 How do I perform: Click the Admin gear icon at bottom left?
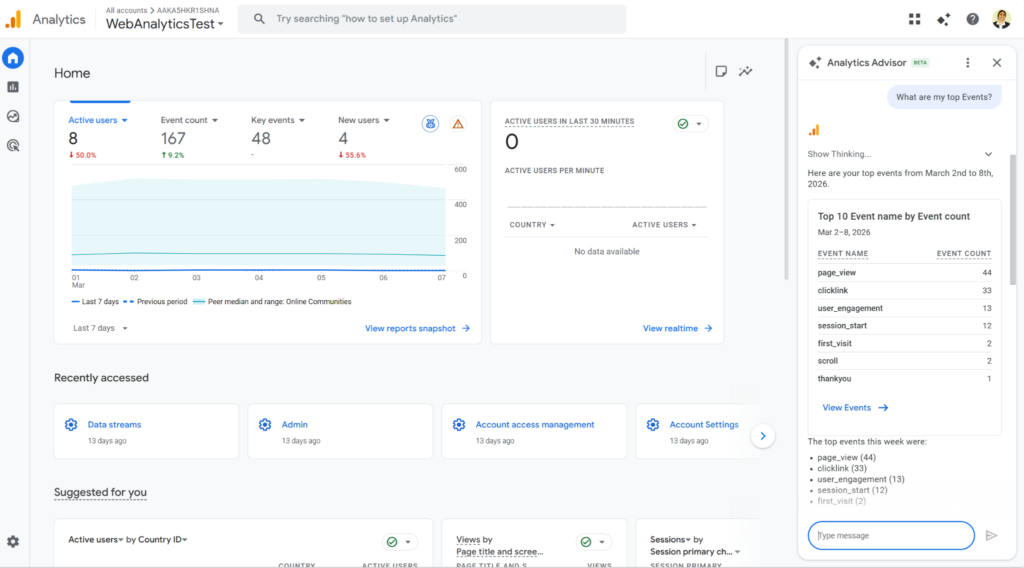coord(13,541)
